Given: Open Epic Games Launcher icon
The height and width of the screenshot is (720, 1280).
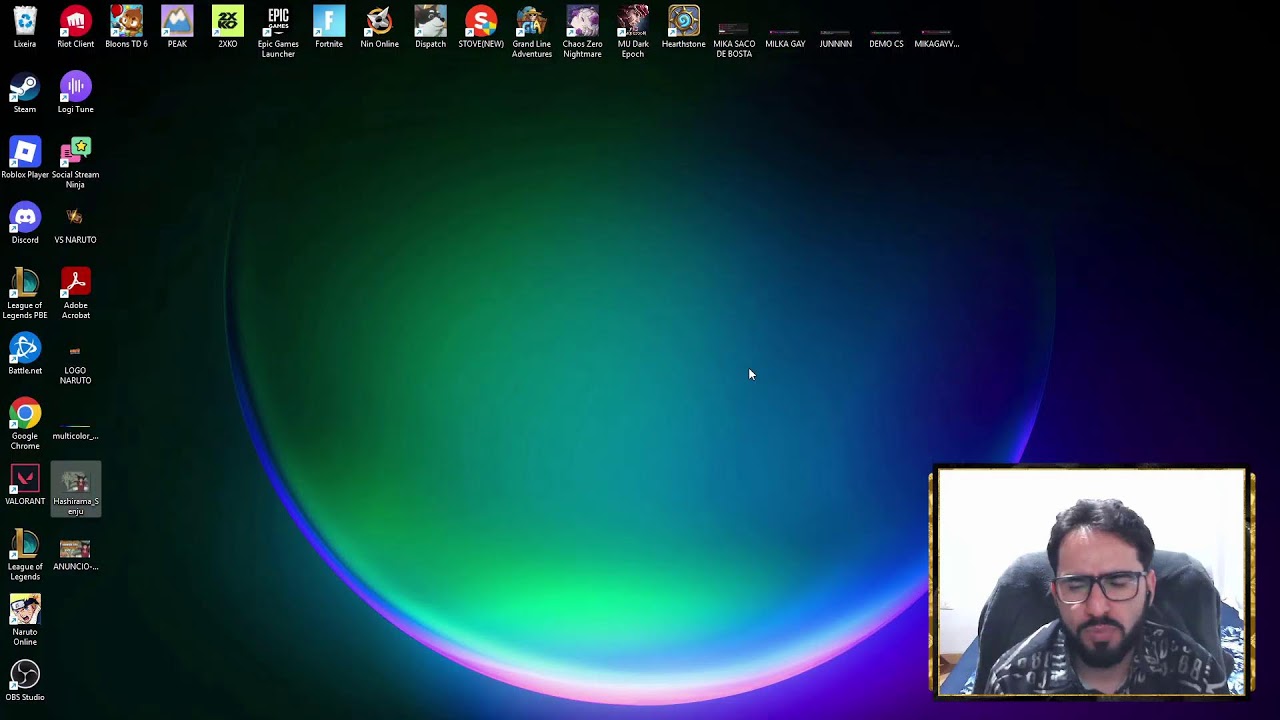Looking at the screenshot, I should pos(278,32).
